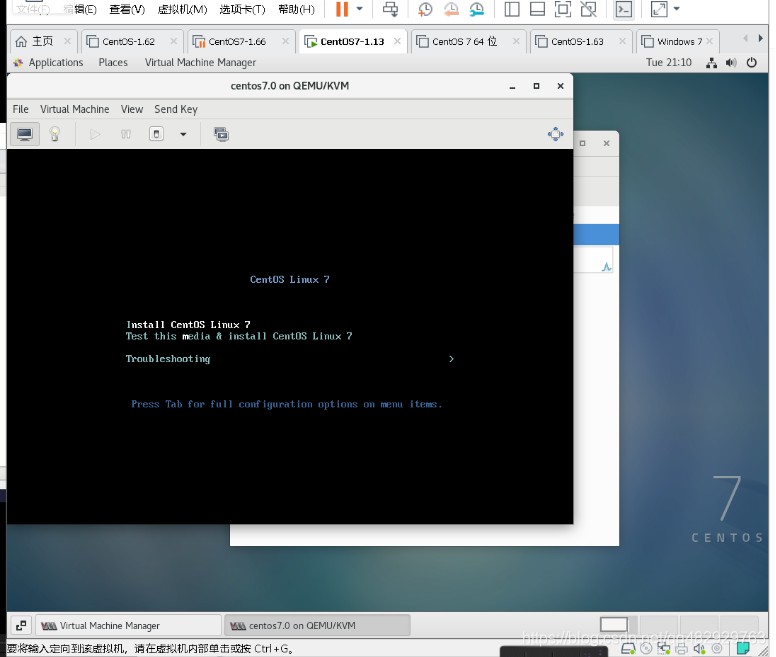Viewport: 776px width, 657px height.
Task: Switch to Virtual Machine Manager taskbar item
Action: pyautogui.click(x=128, y=626)
